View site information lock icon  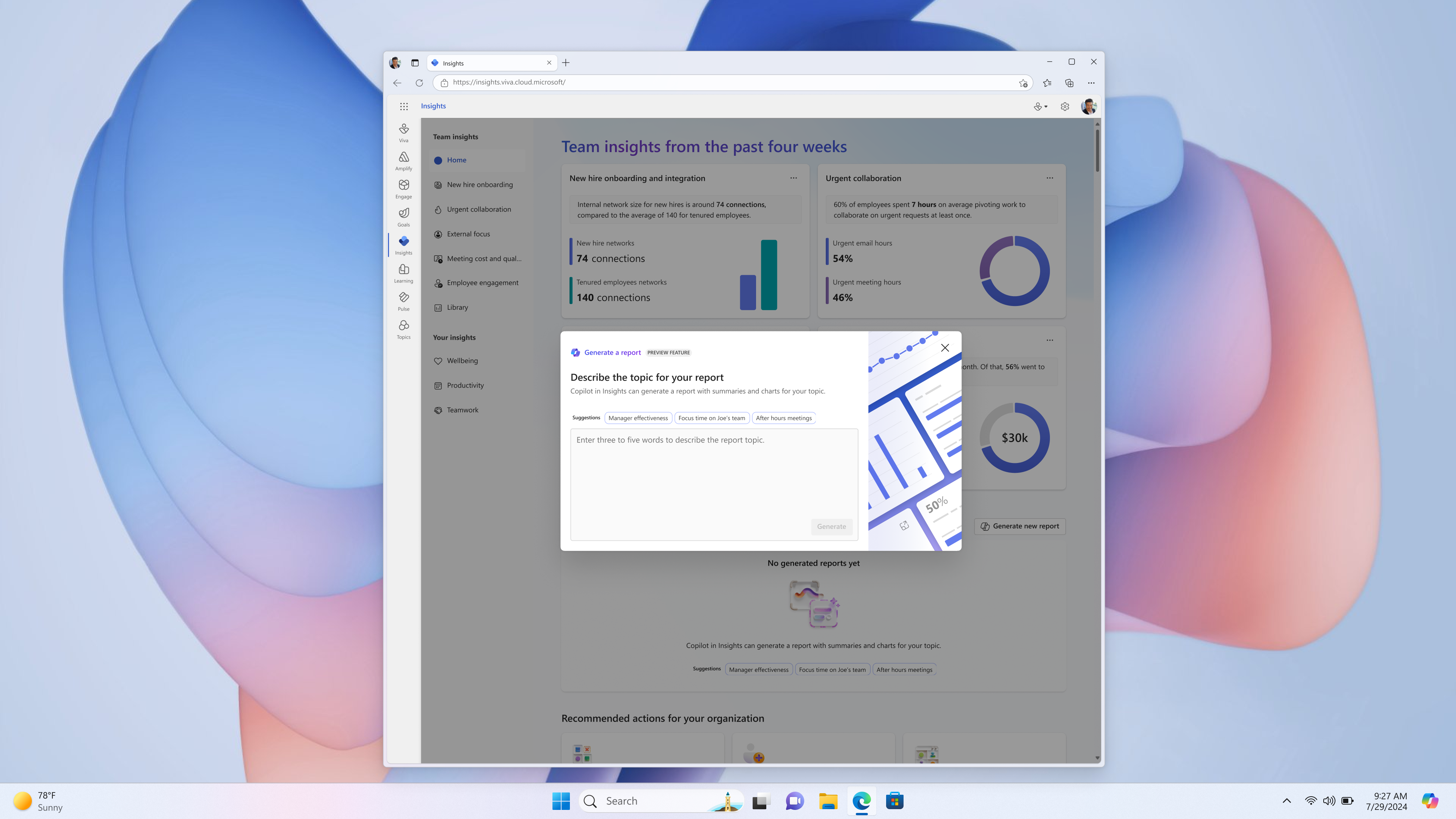pyautogui.click(x=444, y=83)
